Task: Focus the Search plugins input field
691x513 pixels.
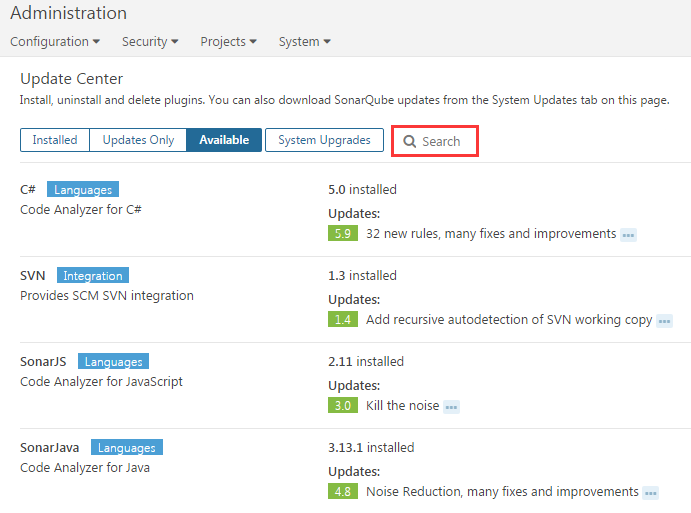Action: [x=435, y=141]
